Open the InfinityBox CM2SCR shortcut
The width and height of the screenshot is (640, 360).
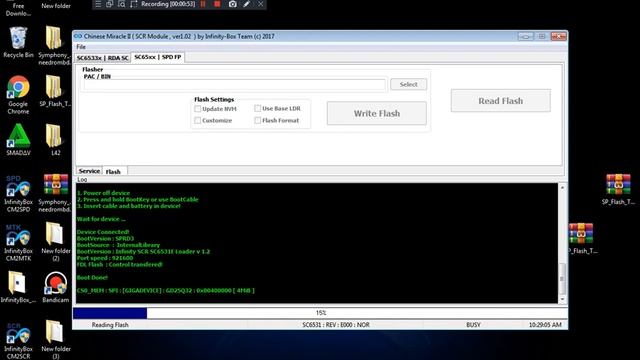[18, 340]
